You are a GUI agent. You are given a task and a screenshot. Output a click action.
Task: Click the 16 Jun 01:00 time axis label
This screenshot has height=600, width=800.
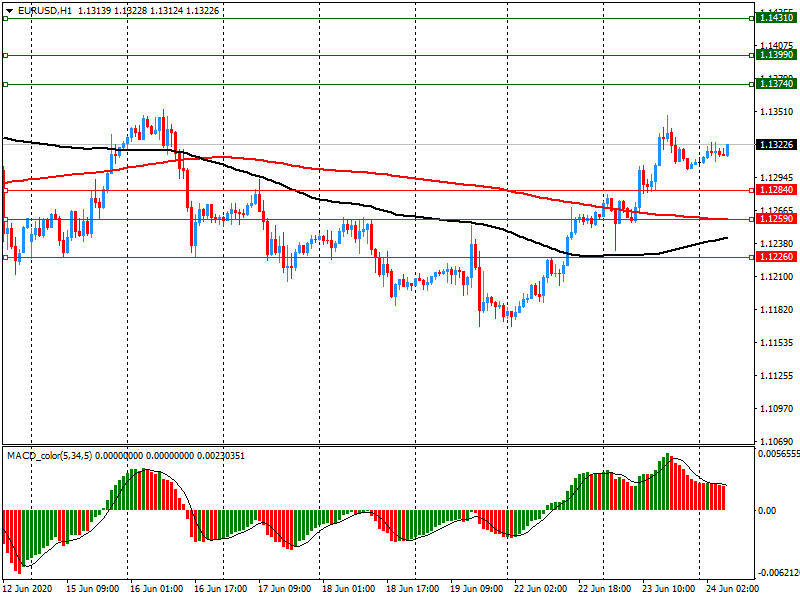click(156, 589)
